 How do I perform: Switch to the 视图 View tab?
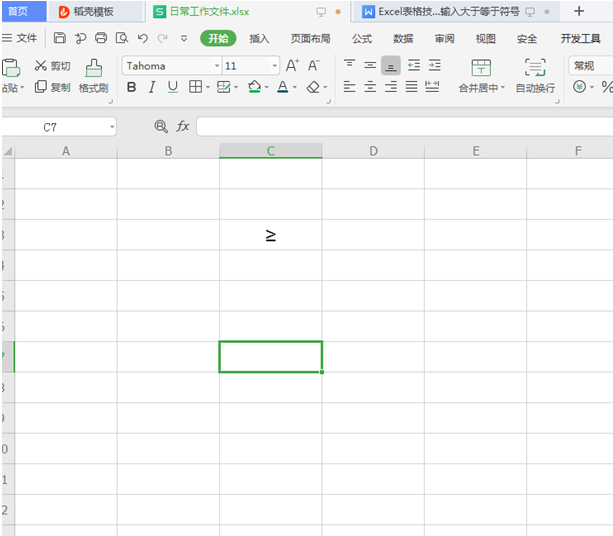tap(486, 38)
